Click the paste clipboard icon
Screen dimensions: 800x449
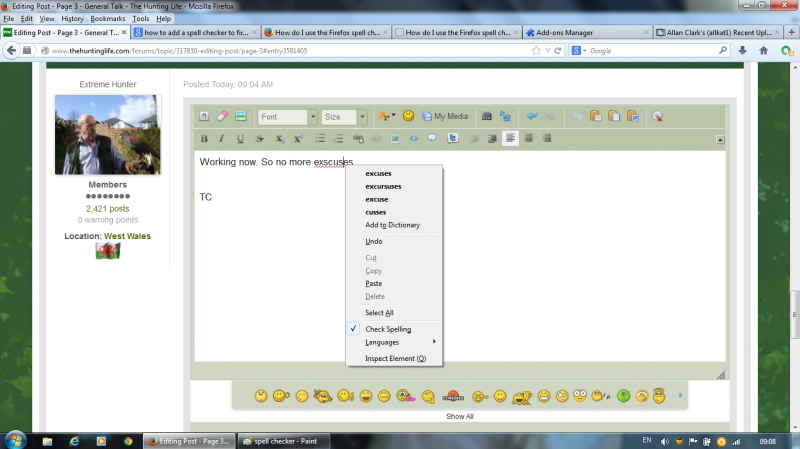click(595, 116)
